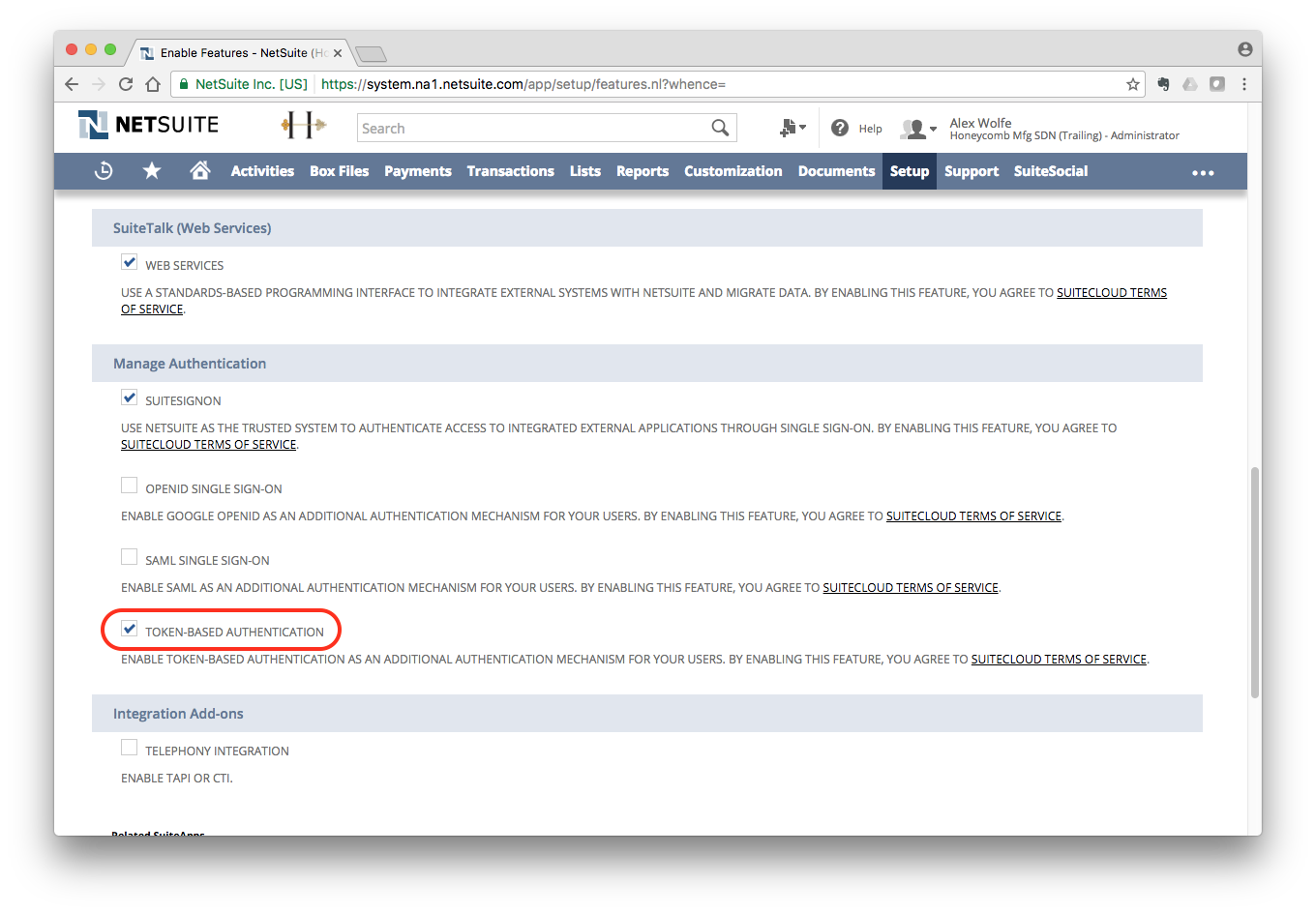Bookmark this page with the star icon
Screen dimensions: 1316x913
tap(1133, 84)
